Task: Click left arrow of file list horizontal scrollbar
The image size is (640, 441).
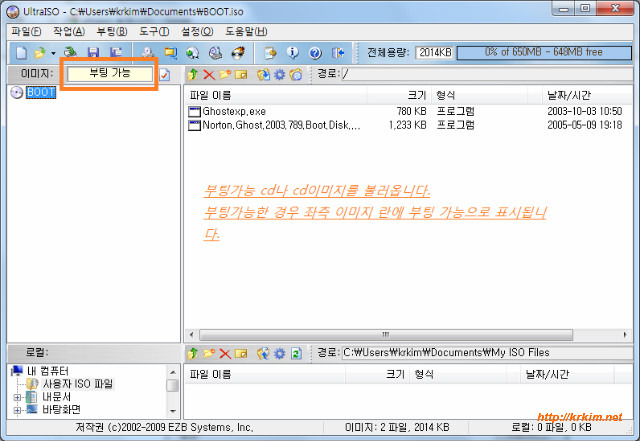Action: (191, 335)
